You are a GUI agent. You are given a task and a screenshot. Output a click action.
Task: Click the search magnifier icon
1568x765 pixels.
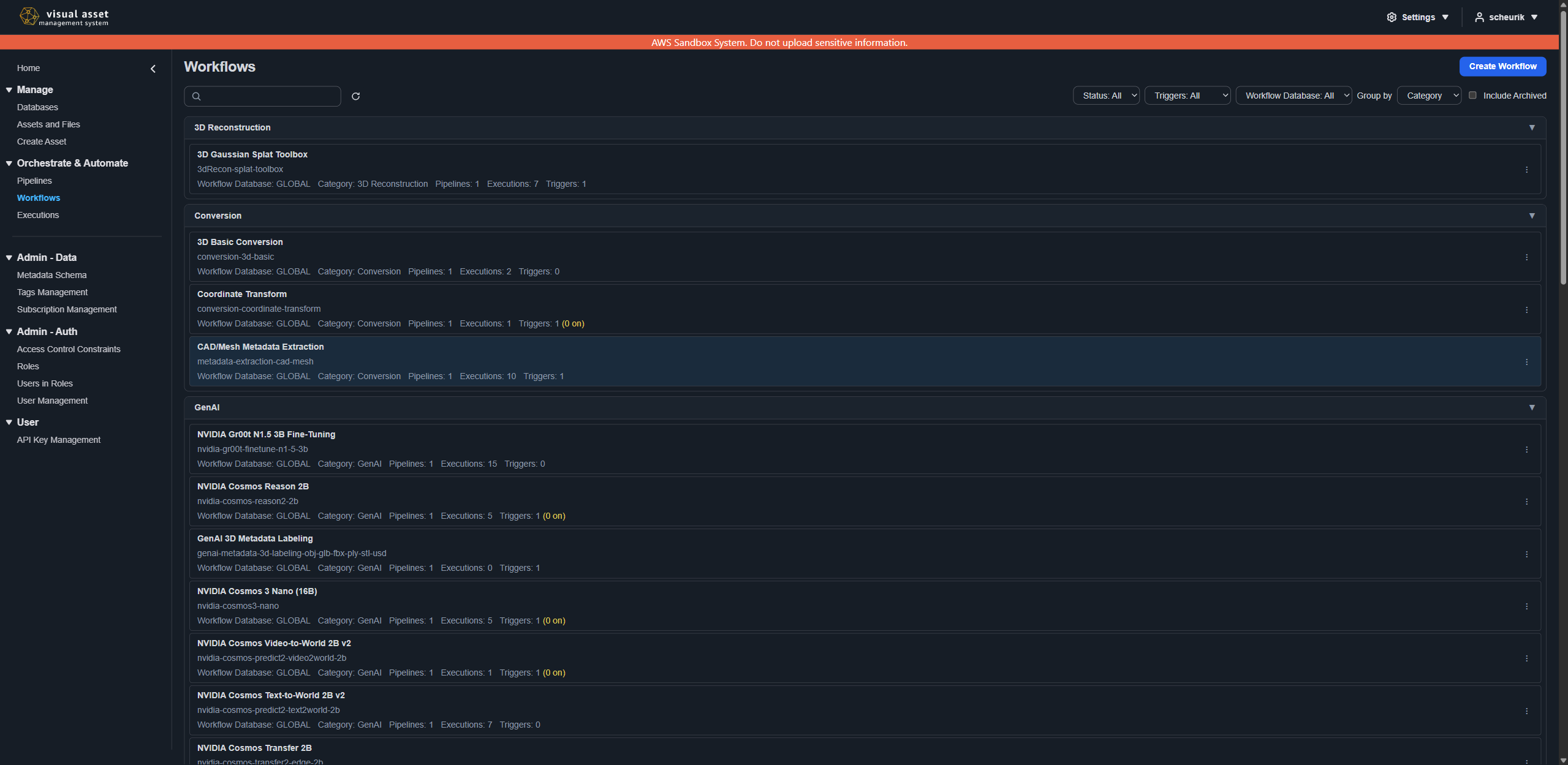(x=196, y=96)
